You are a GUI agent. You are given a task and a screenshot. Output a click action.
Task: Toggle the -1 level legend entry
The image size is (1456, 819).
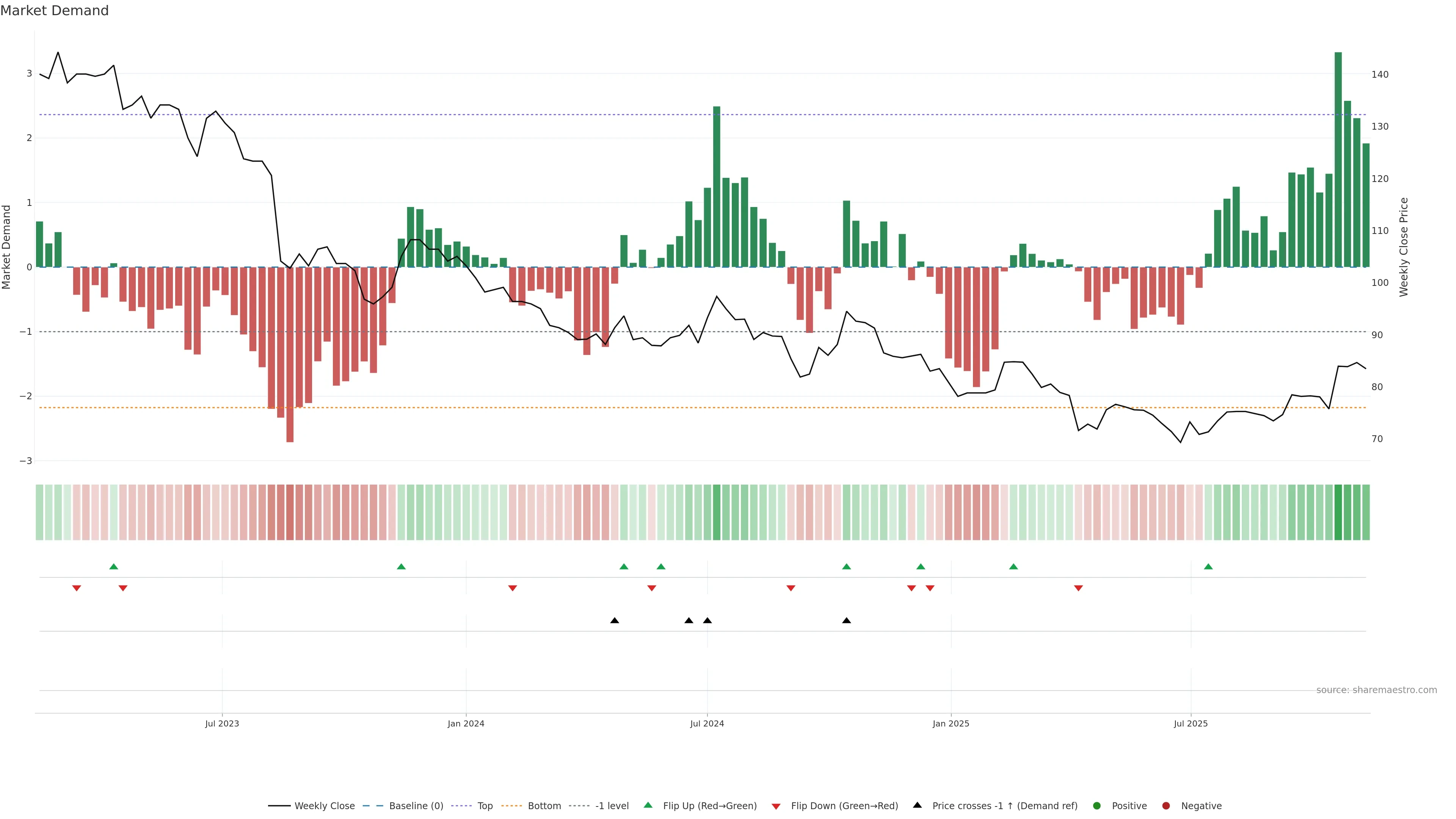pos(612,806)
